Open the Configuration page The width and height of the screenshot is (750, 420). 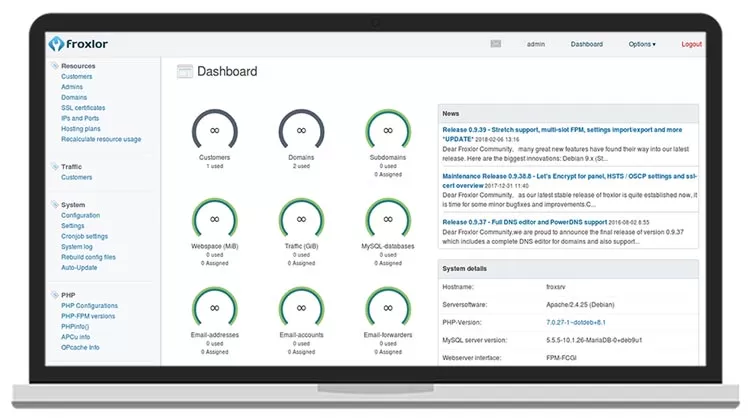click(80, 215)
